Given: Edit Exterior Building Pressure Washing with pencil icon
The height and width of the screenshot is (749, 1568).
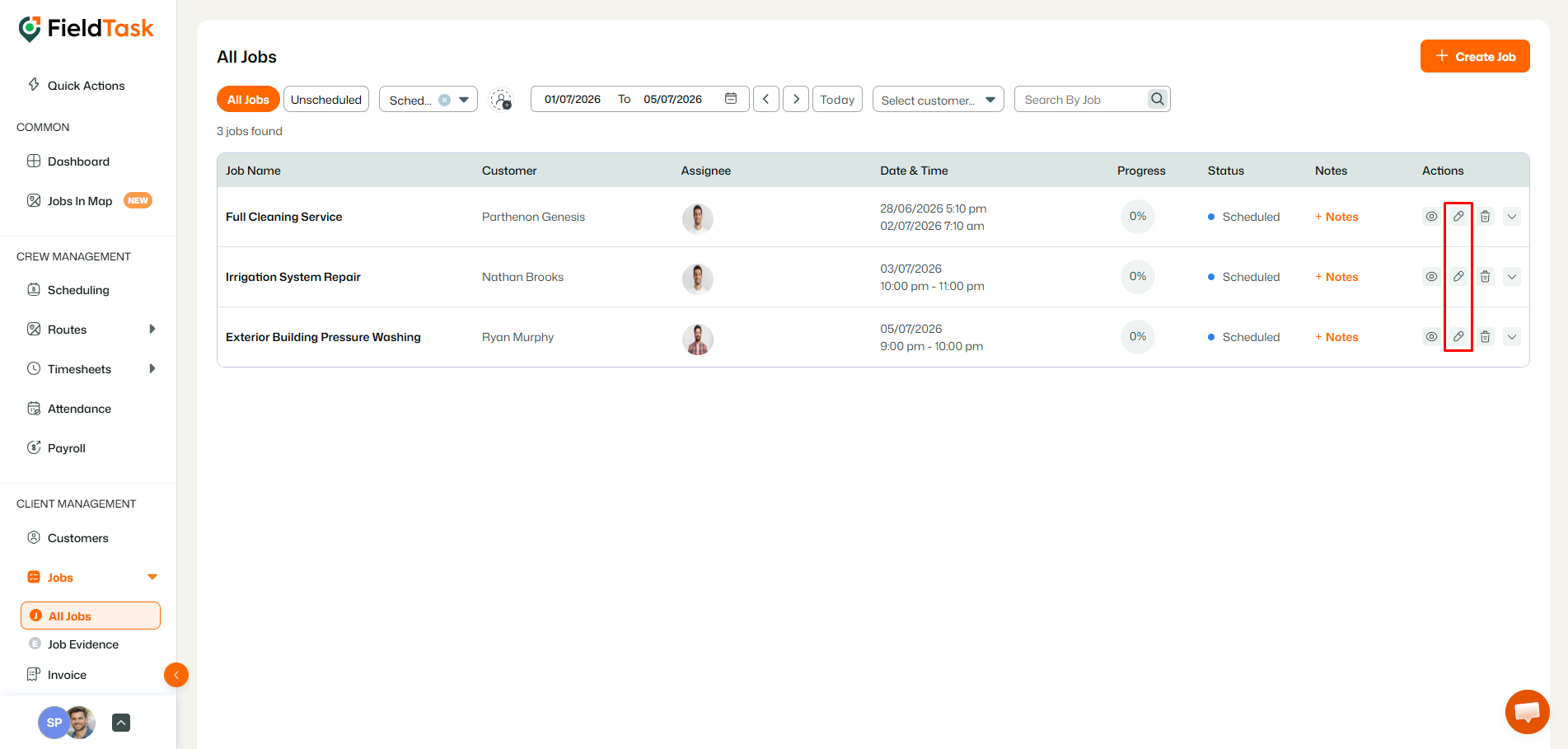Looking at the screenshot, I should [x=1458, y=337].
